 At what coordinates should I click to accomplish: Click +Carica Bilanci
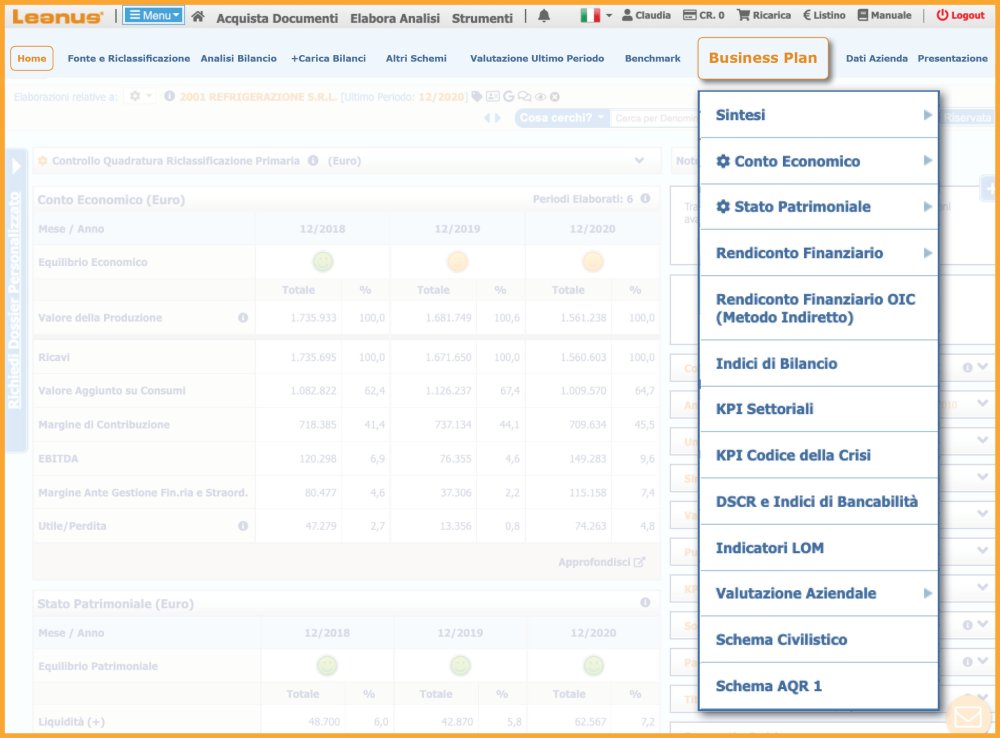click(x=328, y=58)
